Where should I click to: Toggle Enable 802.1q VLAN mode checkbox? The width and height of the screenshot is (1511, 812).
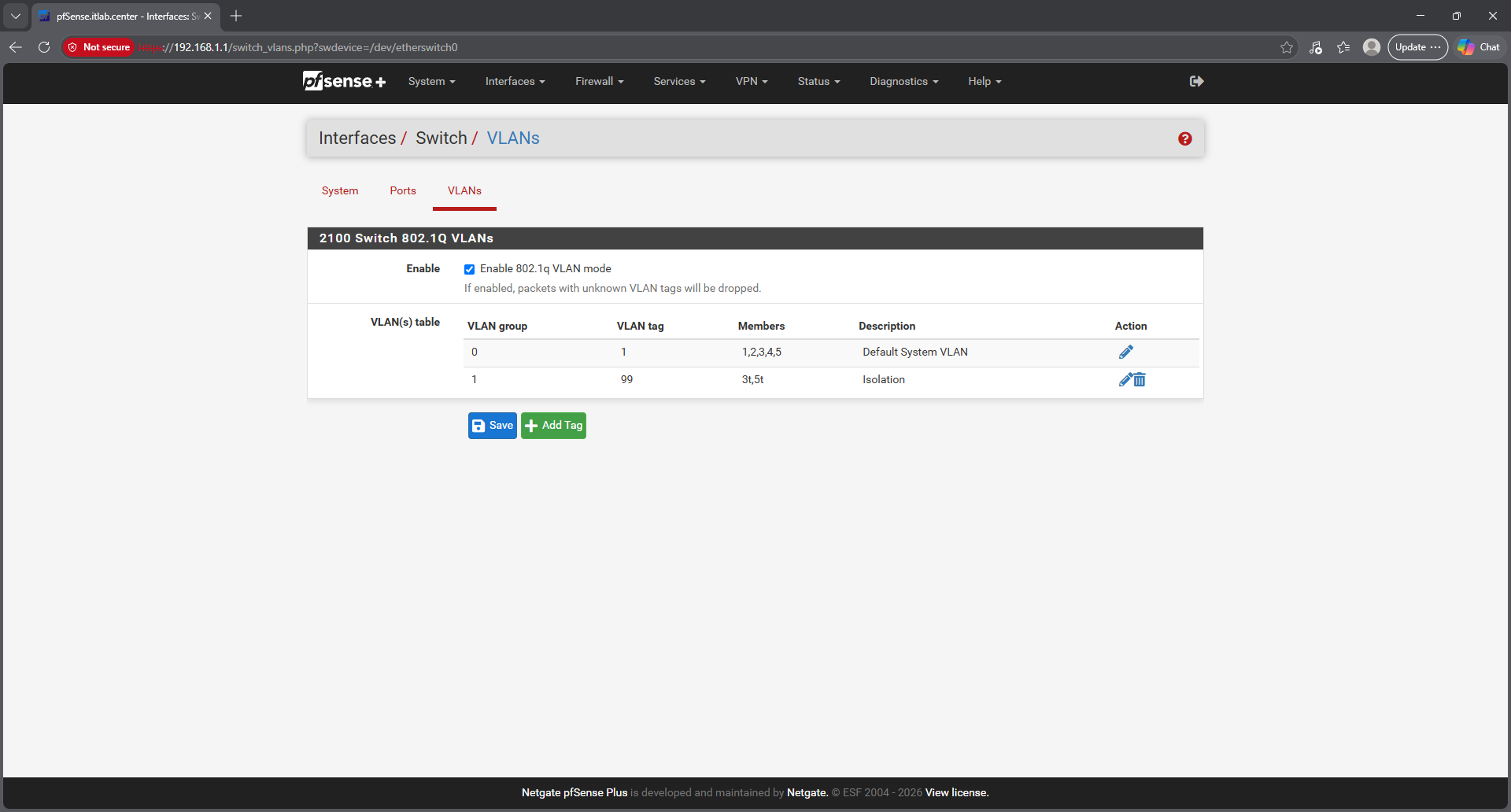[469, 269]
